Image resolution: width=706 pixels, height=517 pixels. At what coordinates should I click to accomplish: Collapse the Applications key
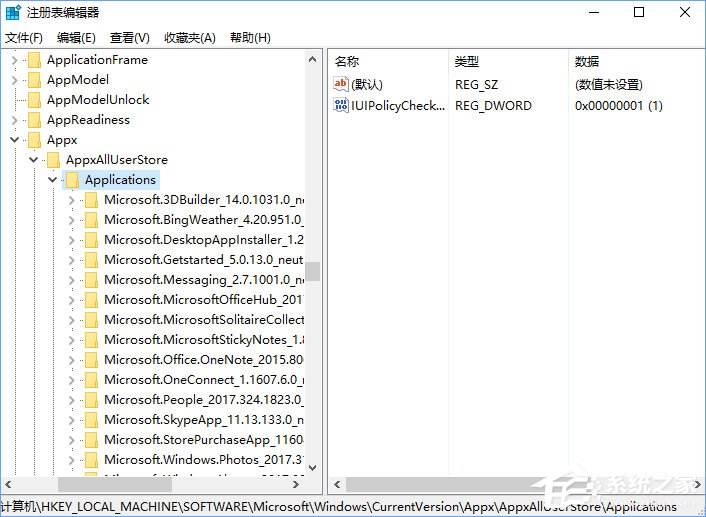point(53,180)
